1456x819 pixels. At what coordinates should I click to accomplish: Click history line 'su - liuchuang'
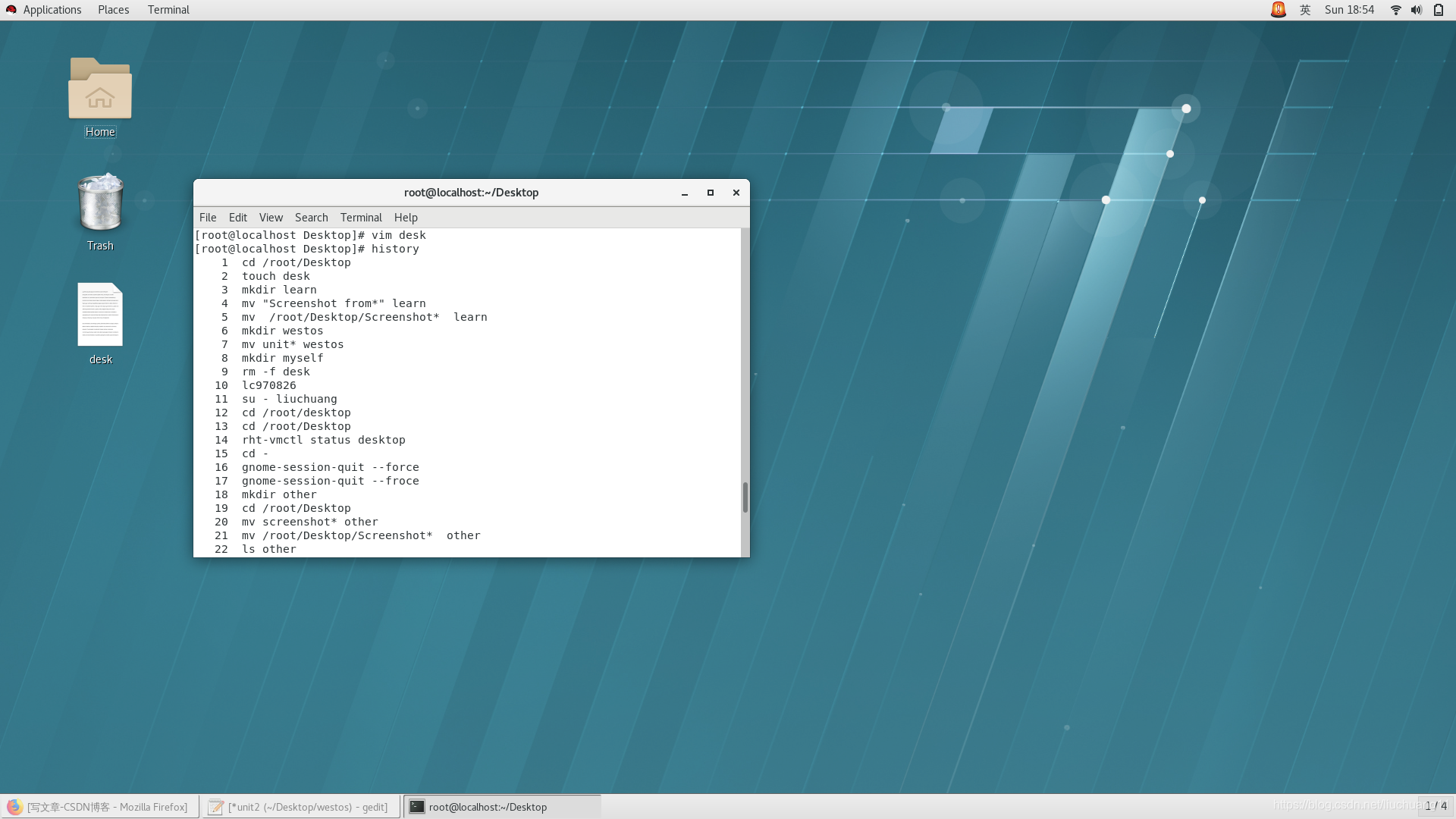pyautogui.click(x=290, y=399)
